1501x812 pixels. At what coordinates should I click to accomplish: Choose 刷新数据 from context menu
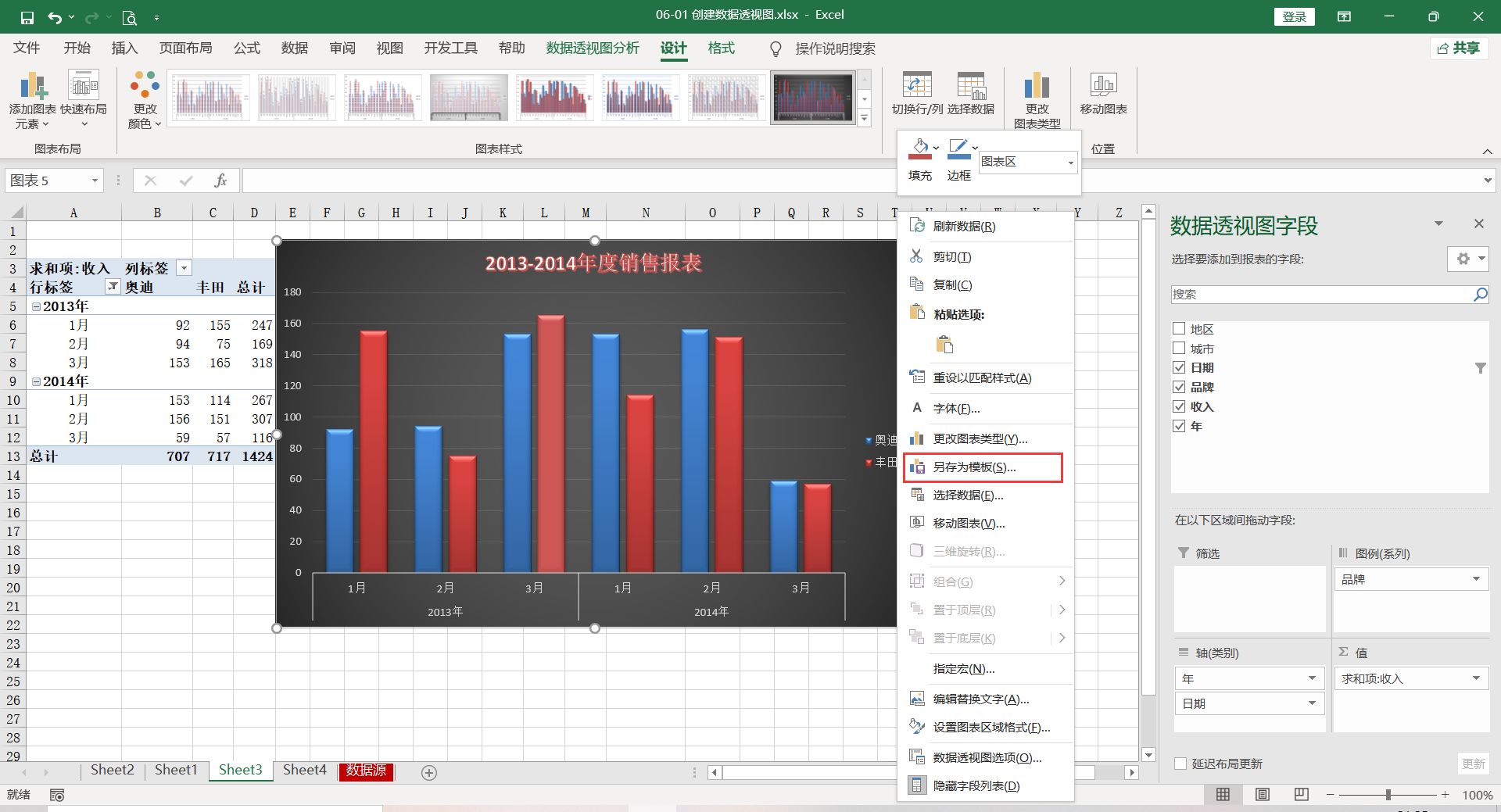[985, 227]
